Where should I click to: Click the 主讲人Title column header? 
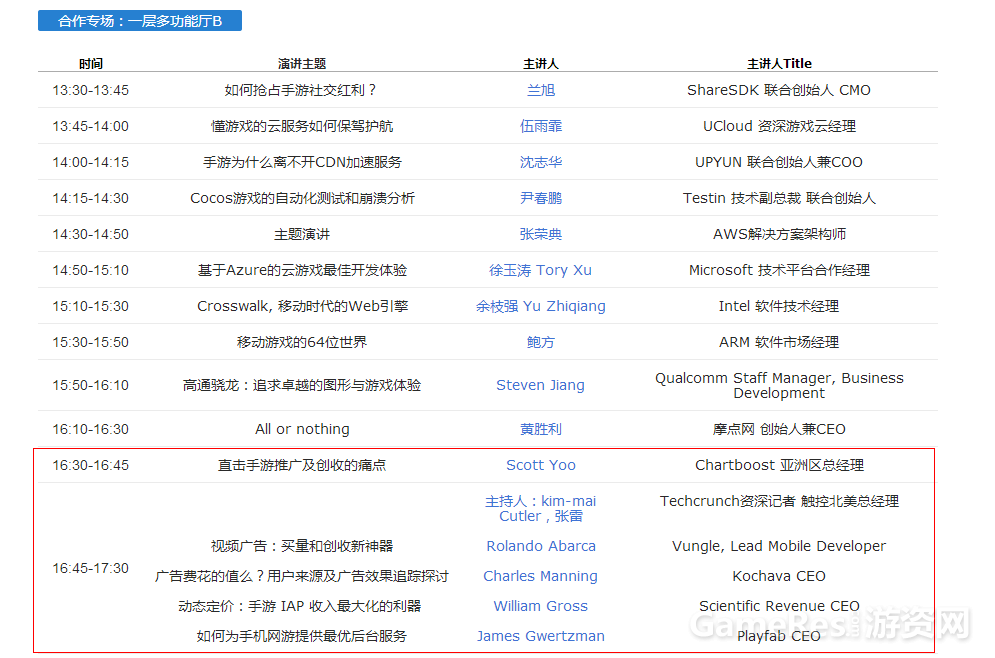tap(779, 63)
